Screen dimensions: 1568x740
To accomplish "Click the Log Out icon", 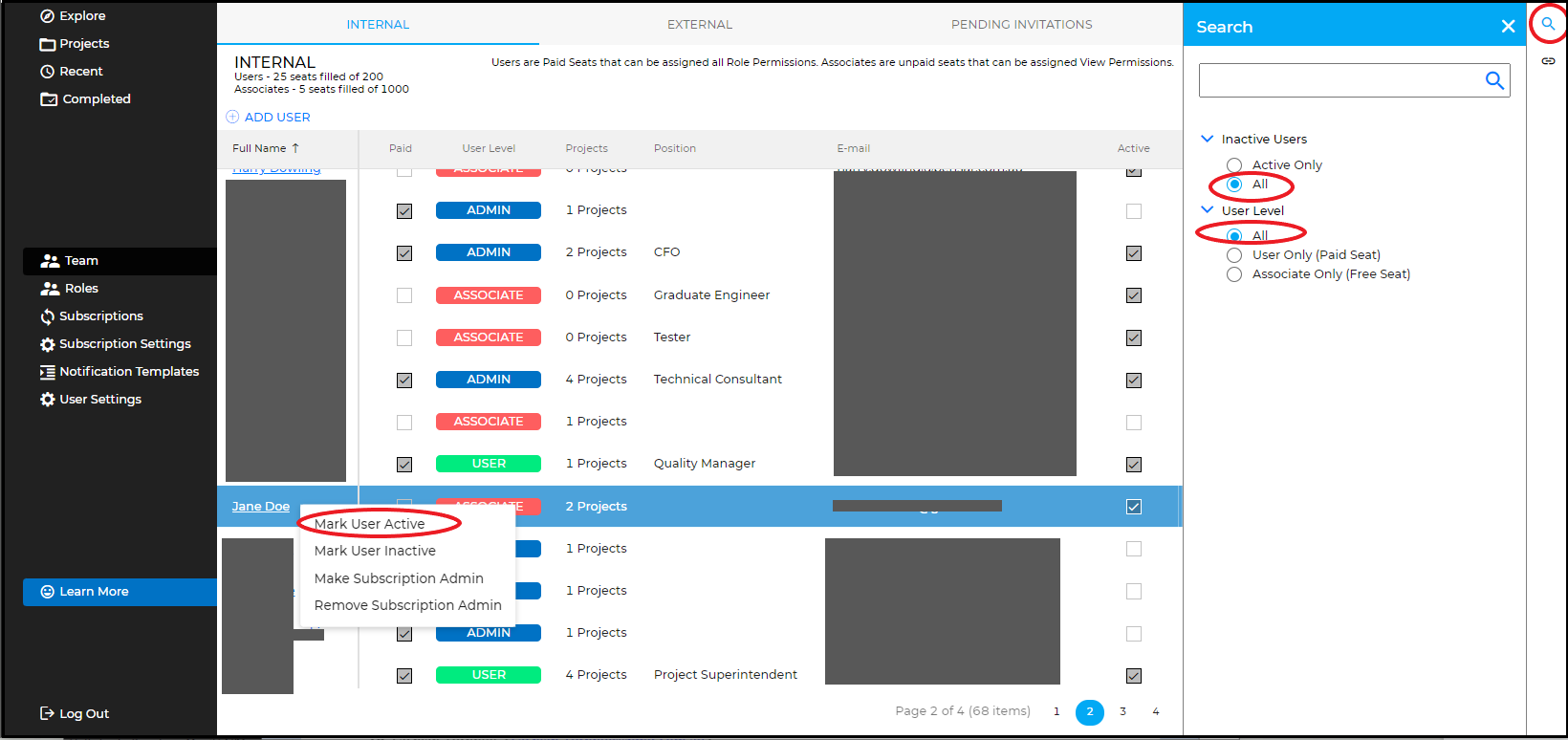I will tap(47, 713).
